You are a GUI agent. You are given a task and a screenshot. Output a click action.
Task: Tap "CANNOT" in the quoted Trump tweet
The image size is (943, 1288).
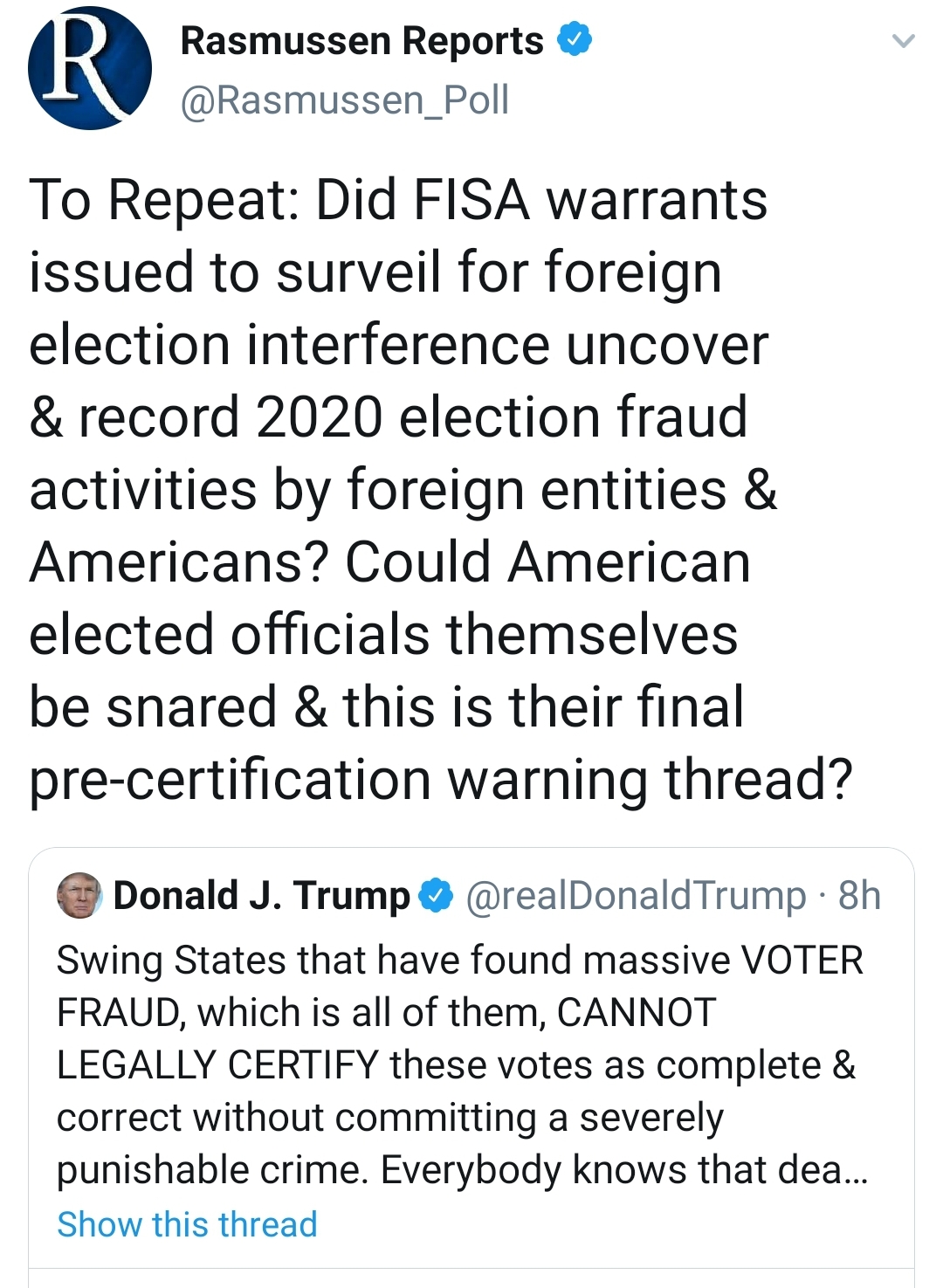637,1013
